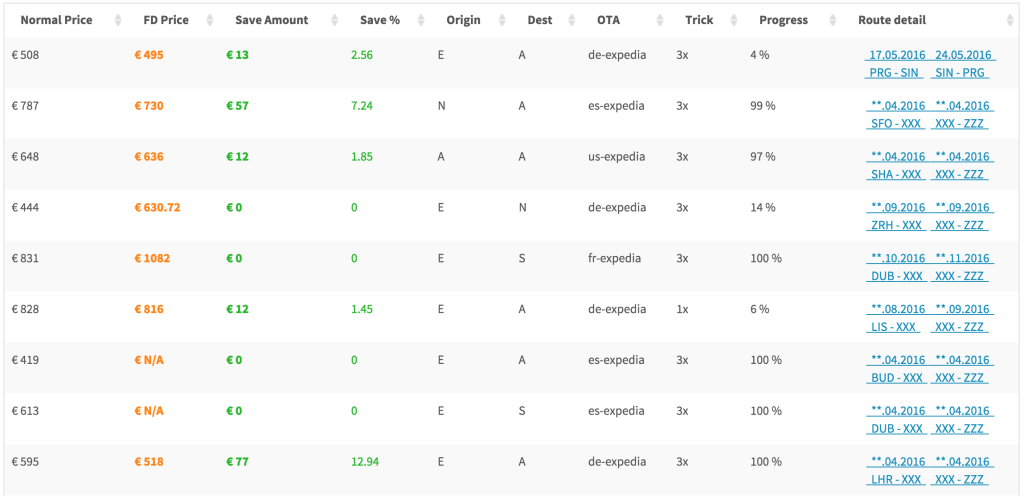
Task: Open the SHA - XXX route link
Action: click(895, 175)
